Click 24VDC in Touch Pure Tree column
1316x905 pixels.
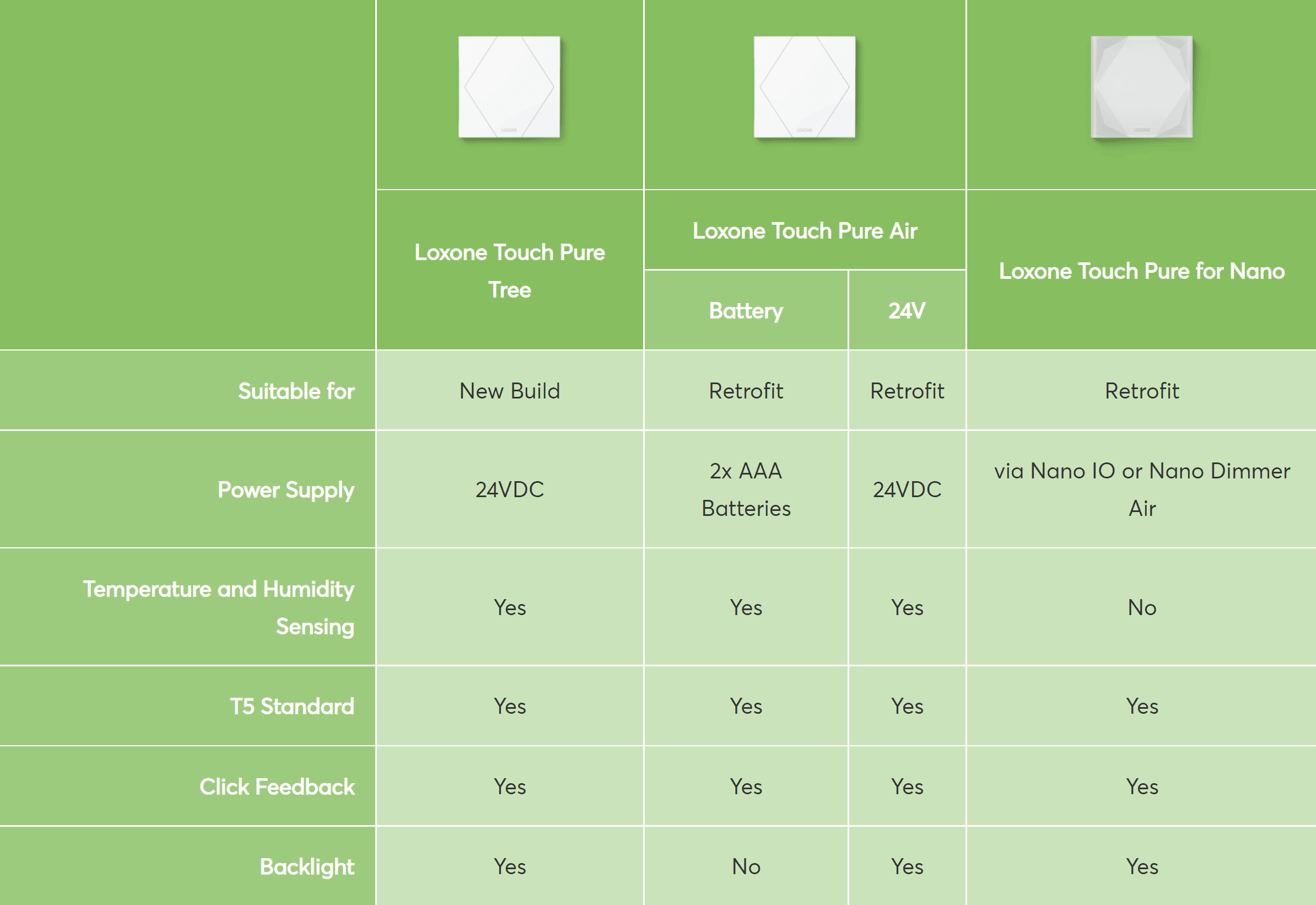509,490
